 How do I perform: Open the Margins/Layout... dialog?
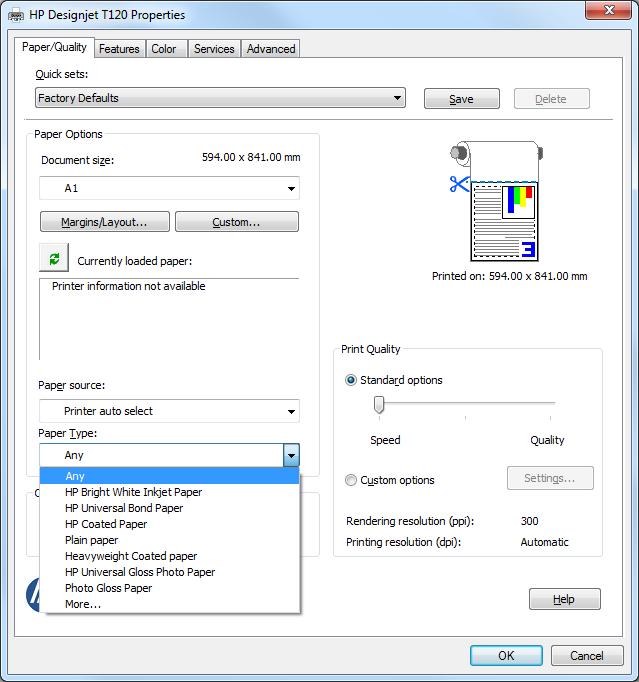point(105,222)
